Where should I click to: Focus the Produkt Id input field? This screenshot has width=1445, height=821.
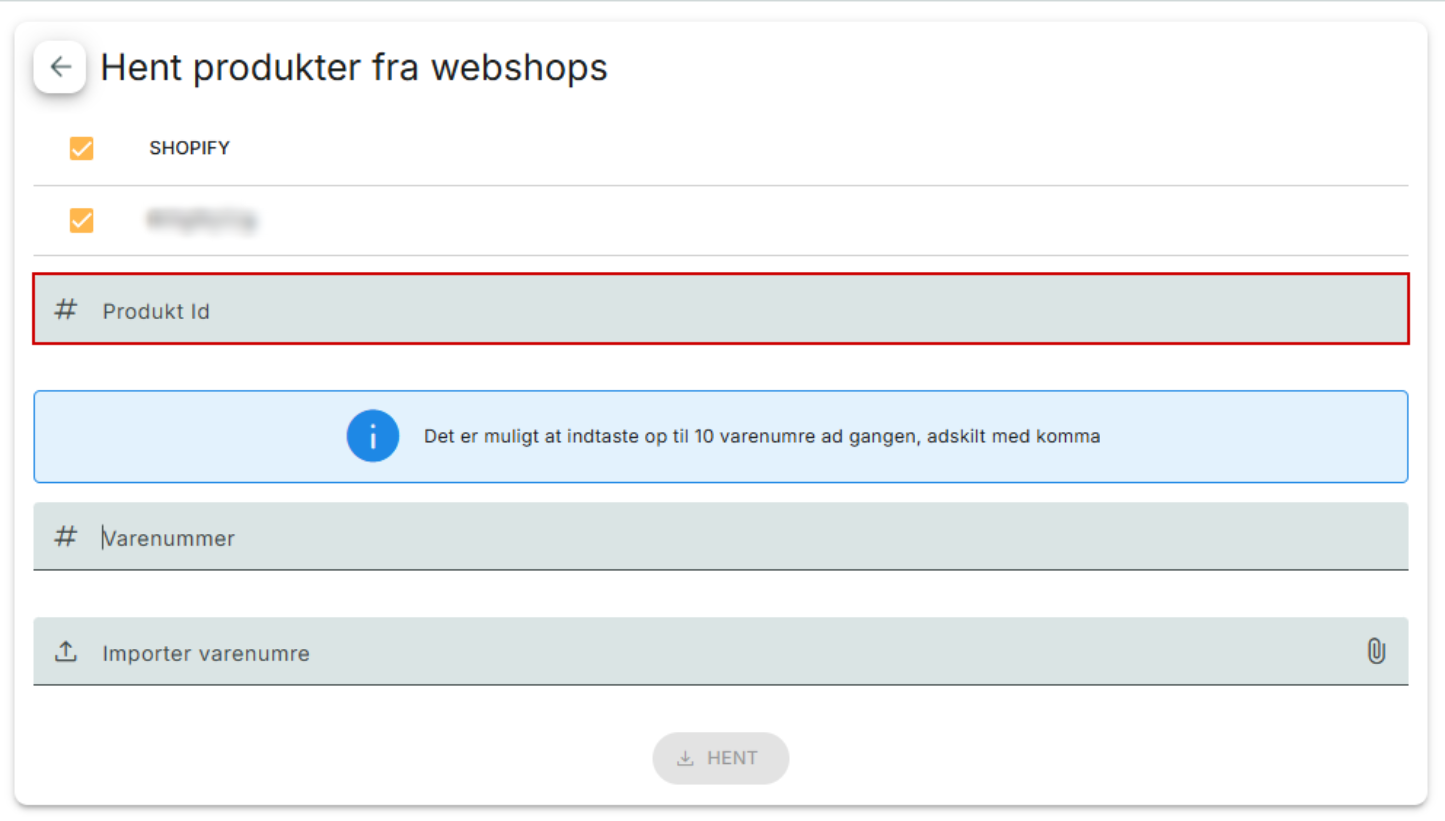pyautogui.click(x=721, y=309)
